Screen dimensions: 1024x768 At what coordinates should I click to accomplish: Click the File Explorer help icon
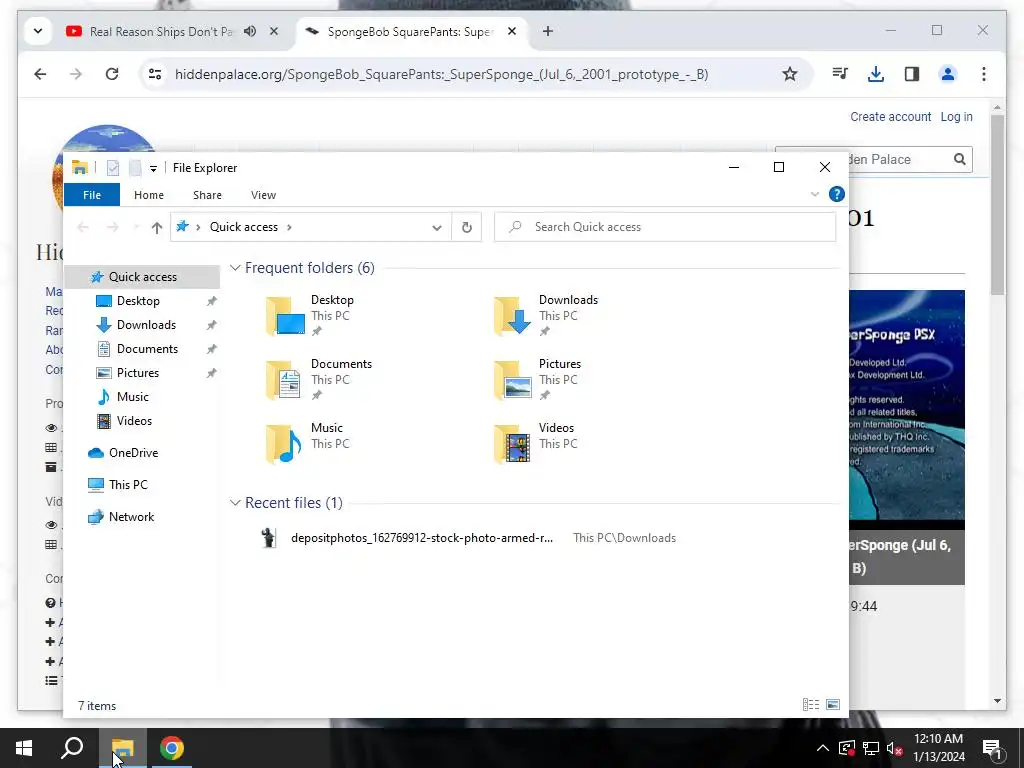[837, 194]
